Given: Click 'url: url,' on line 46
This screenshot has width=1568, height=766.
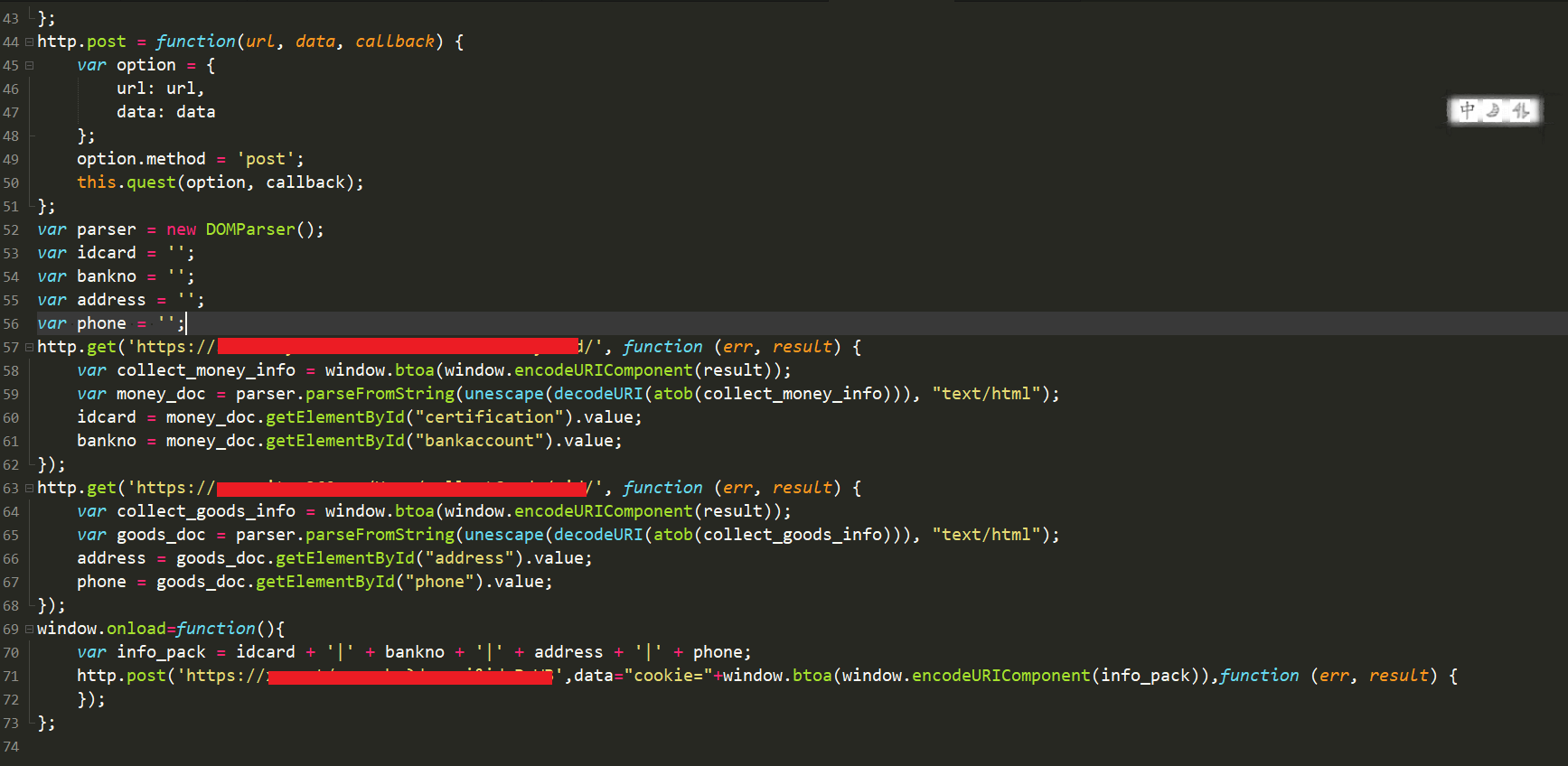Looking at the screenshot, I should click(161, 89).
